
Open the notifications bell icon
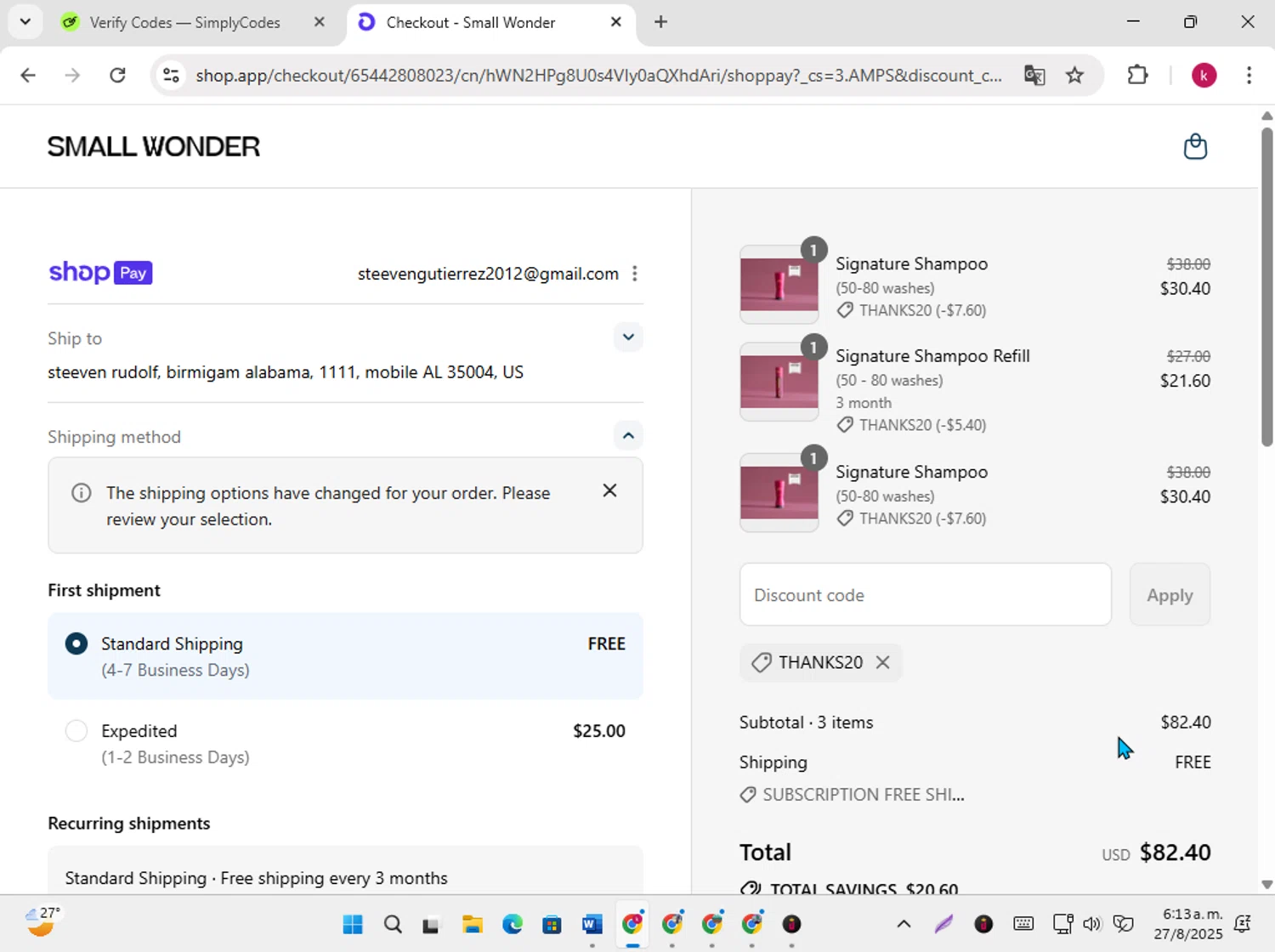1243,924
